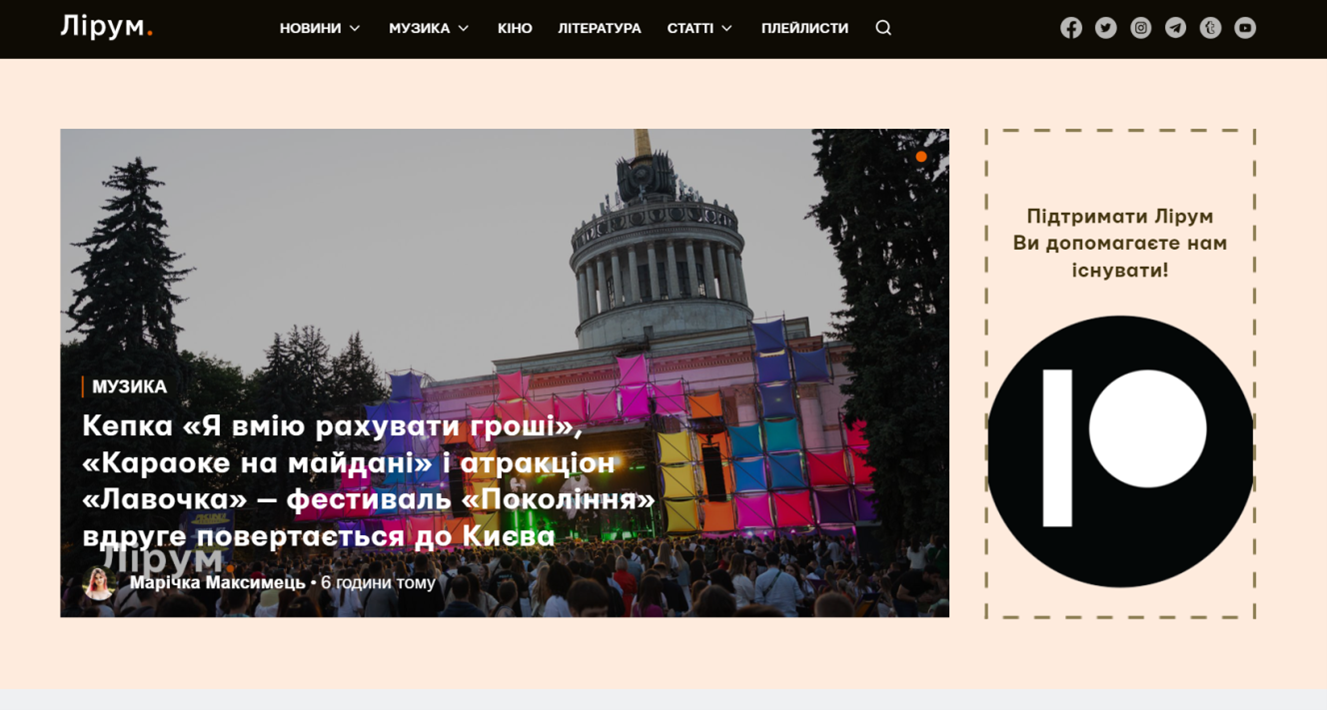The width and height of the screenshot is (1327, 710).
Task: Click the Patreon logo circle
Action: pyautogui.click(x=1120, y=451)
